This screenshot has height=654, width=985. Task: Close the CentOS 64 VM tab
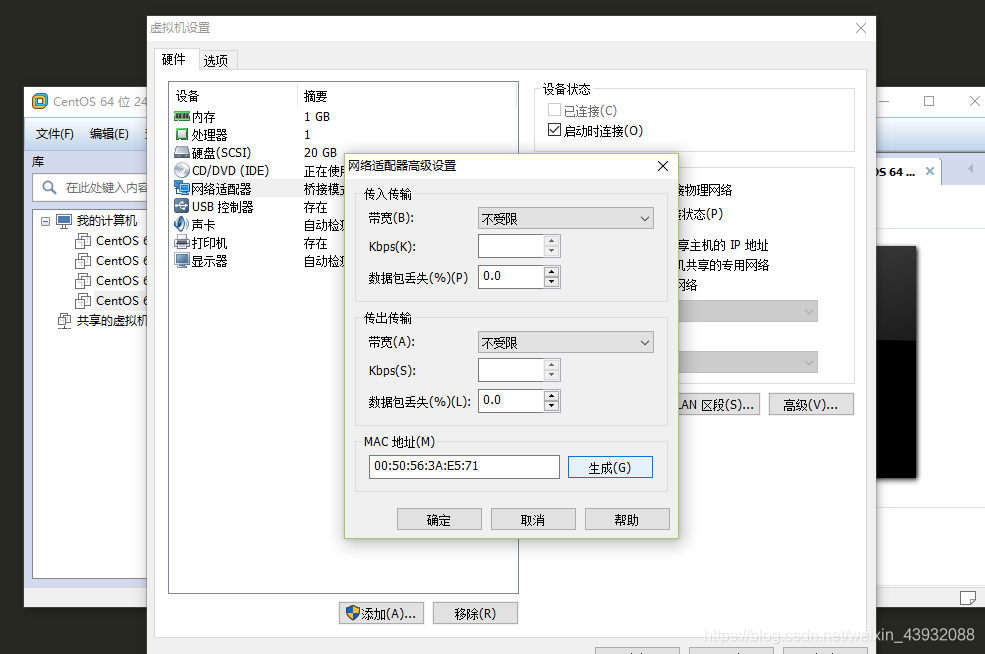(x=930, y=171)
